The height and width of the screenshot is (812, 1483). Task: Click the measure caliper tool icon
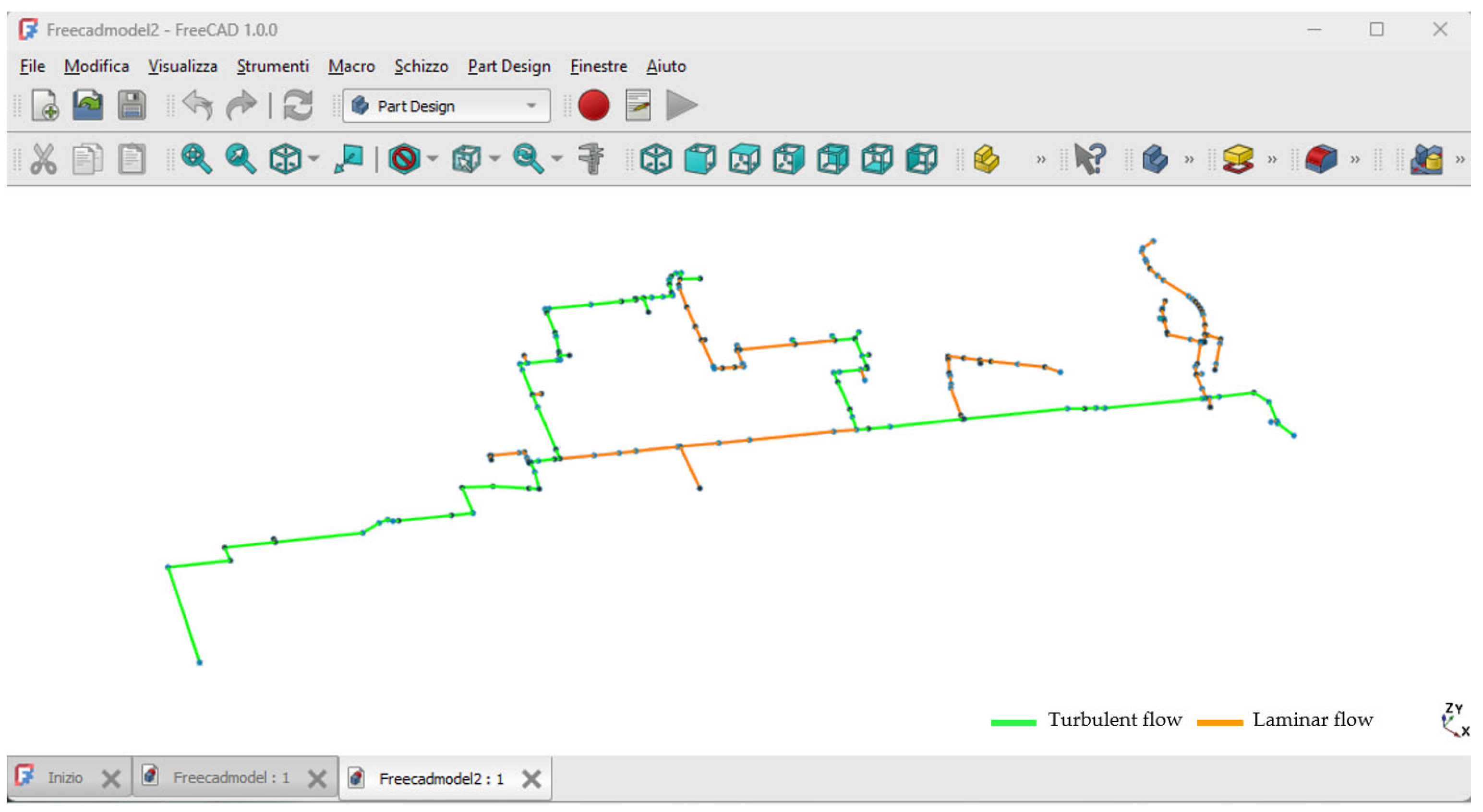tap(591, 158)
